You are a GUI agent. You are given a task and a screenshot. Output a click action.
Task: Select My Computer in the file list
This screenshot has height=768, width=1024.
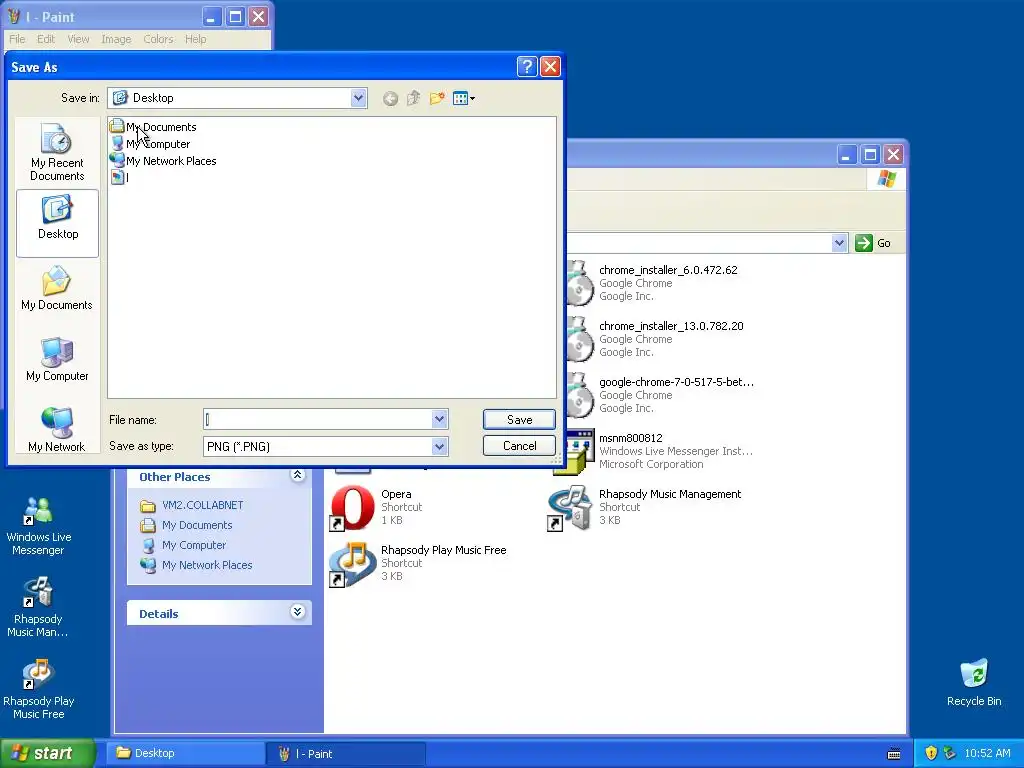151,144
